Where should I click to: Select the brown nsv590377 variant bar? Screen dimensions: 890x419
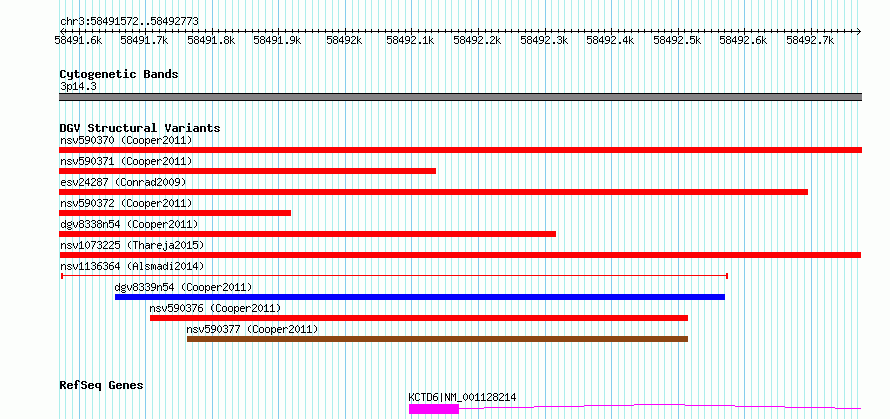tap(437, 339)
